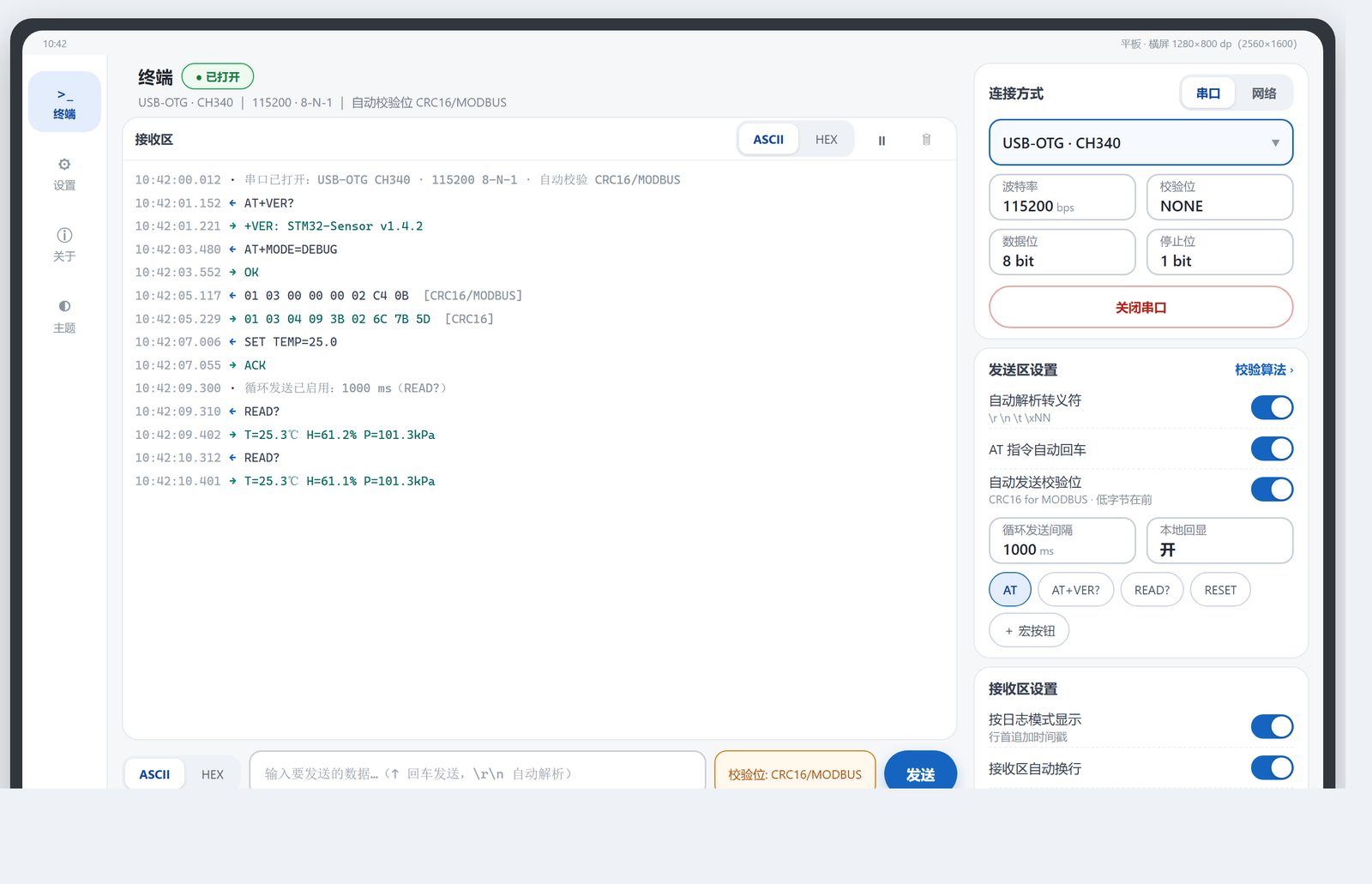Open the 设置 settings gear in sidebar
Viewport: 1372px width, 884px height.
(64, 173)
